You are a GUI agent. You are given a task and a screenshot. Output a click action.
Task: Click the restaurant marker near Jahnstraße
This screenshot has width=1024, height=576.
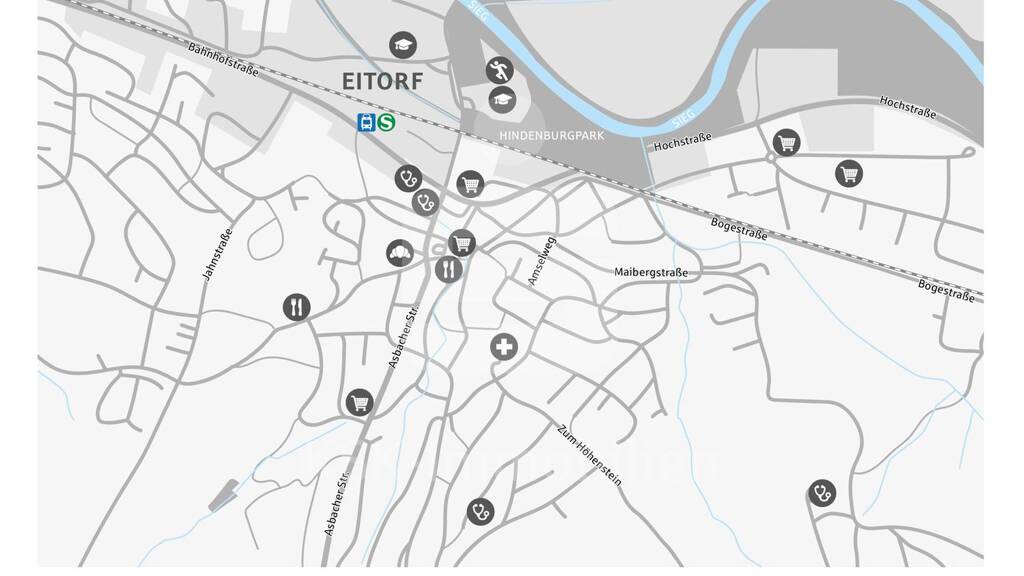pyautogui.click(x=296, y=307)
